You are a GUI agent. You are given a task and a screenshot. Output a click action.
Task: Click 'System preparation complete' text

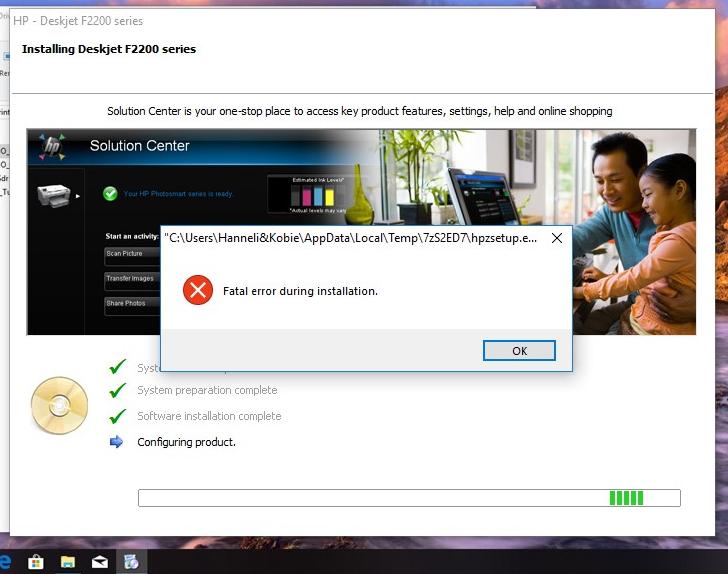[207, 390]
